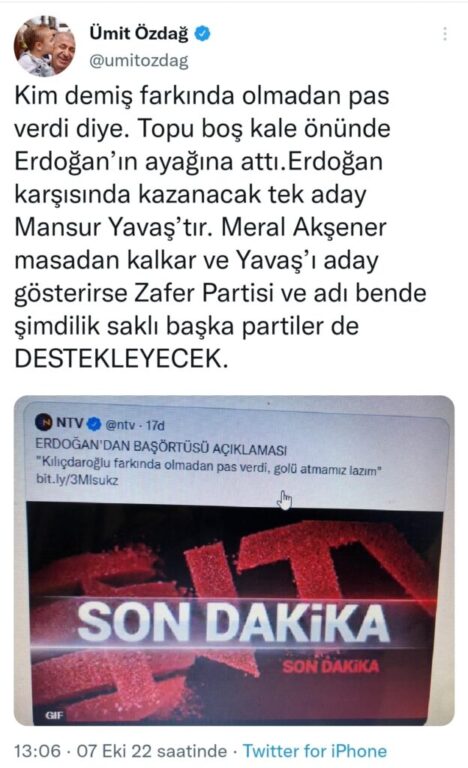468x768 pixels.
Task: Click the DESTEKLEYECEK word in tweet text
Action: (x=121, y=360)
